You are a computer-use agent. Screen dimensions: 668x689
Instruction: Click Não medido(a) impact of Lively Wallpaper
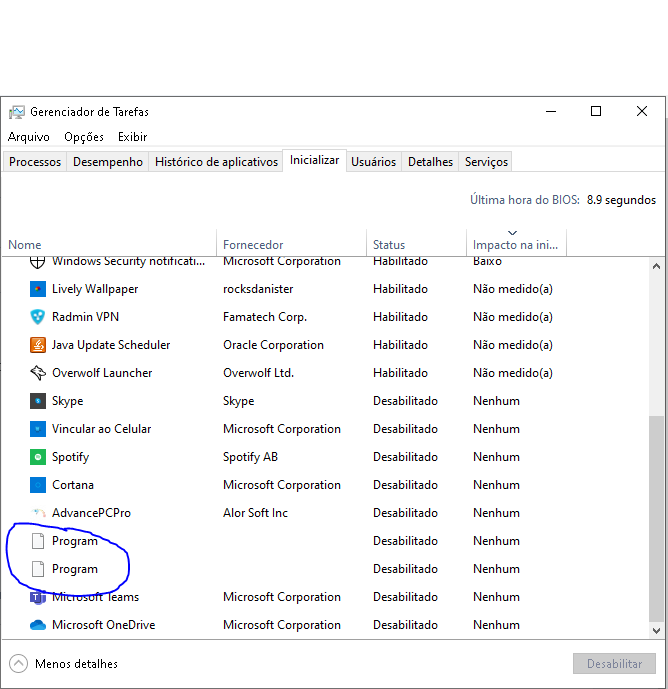click(513, 289)
